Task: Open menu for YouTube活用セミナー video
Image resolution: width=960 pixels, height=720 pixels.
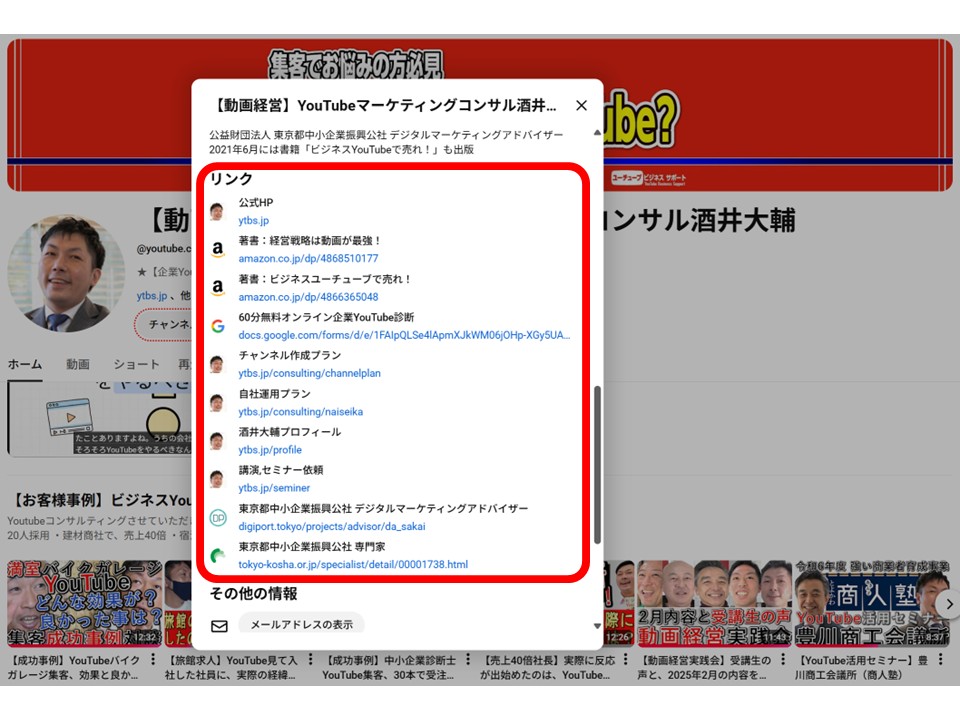Action: [x=941, y=660]
